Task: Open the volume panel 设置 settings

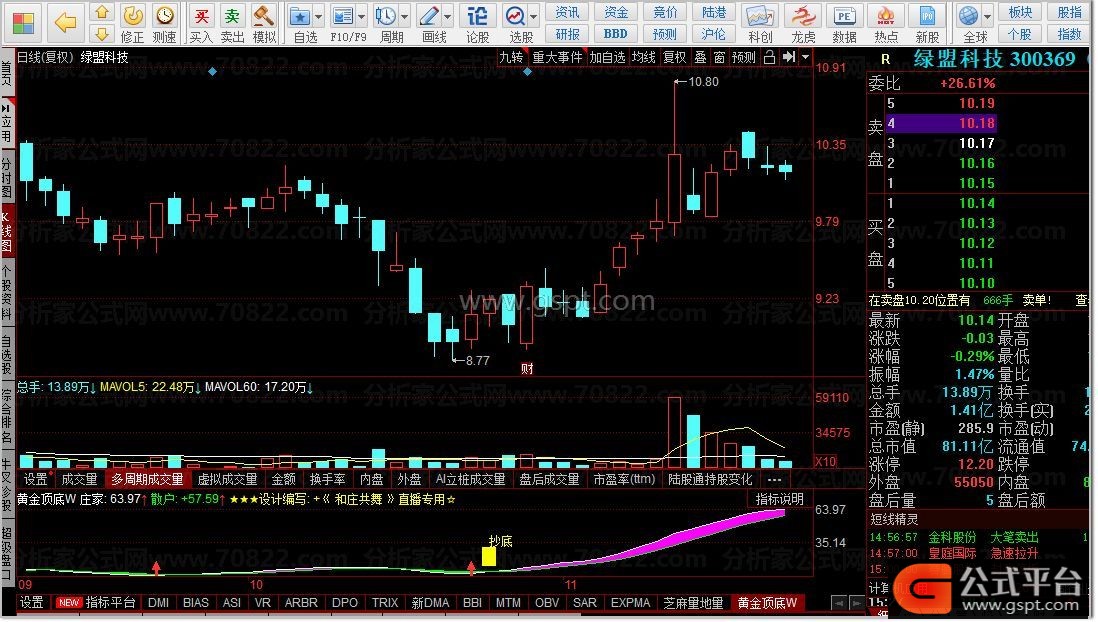Action: click(x=35, y=479)
